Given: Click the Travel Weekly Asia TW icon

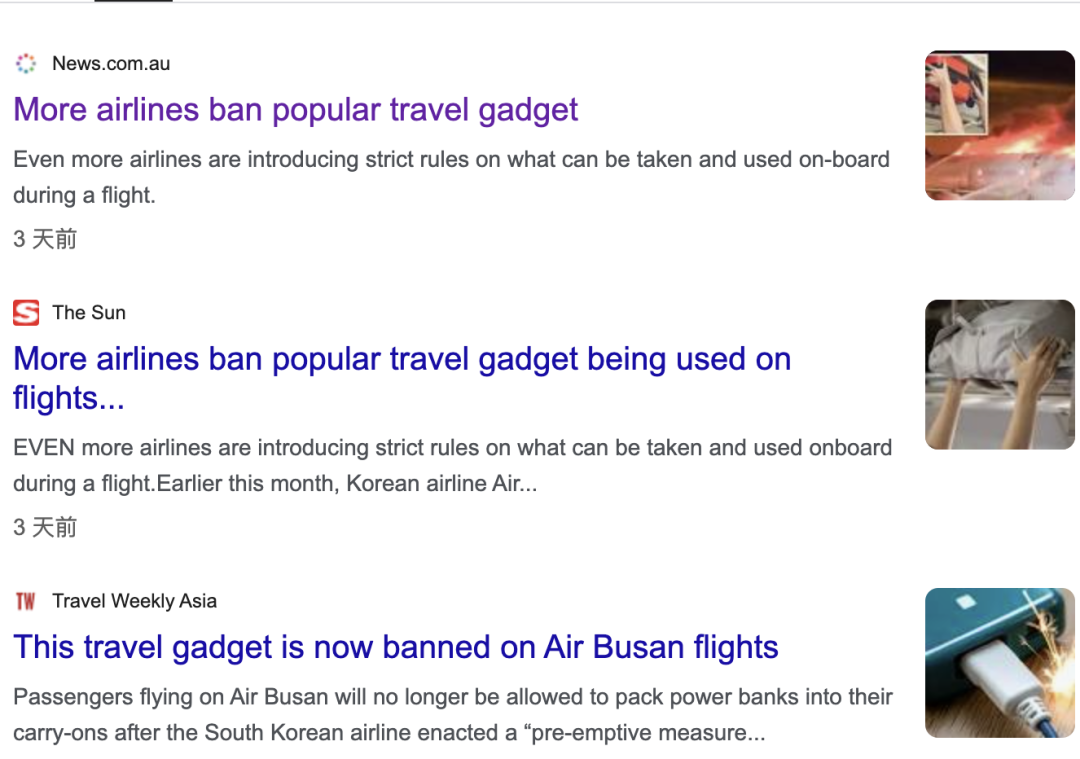Looking at the screenshot, I should click(x=26, y=601).
